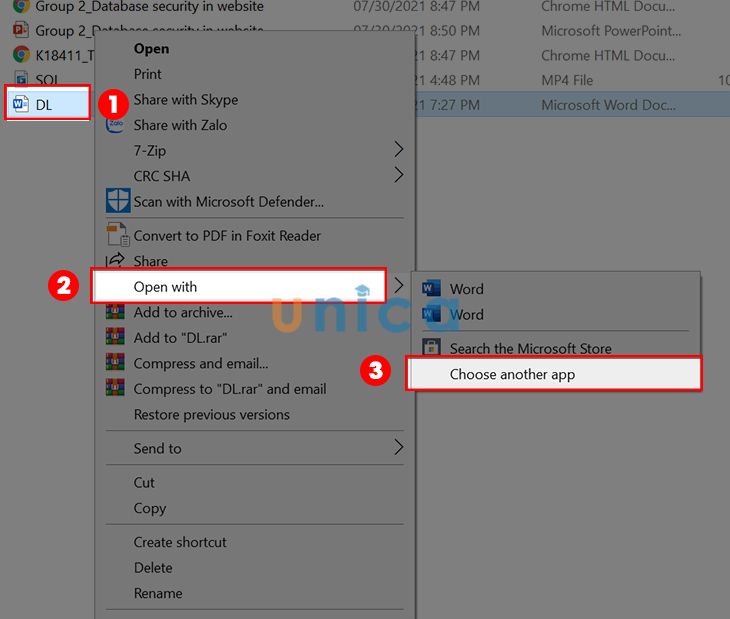Select the Group 2_Database security Chrome HTML file name

point(149,7)
